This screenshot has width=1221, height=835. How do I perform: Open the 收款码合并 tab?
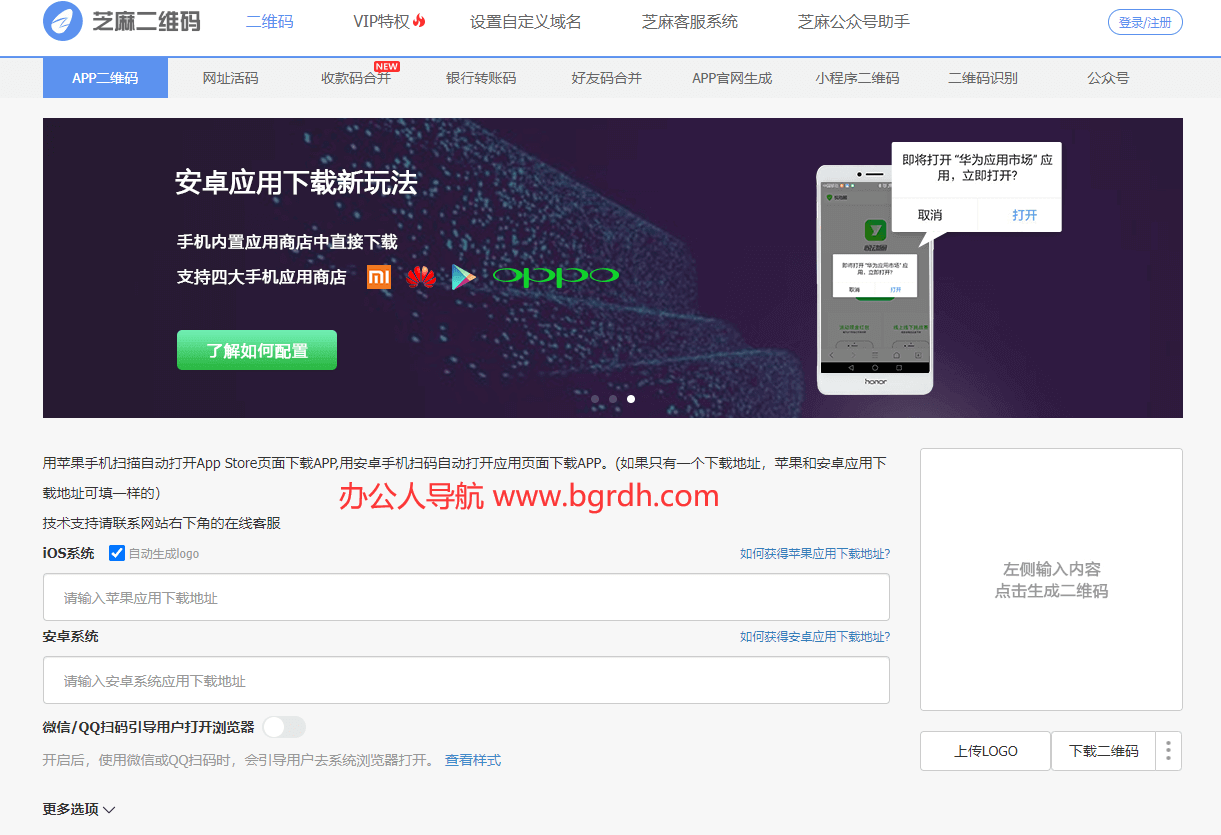pos(355,78)
